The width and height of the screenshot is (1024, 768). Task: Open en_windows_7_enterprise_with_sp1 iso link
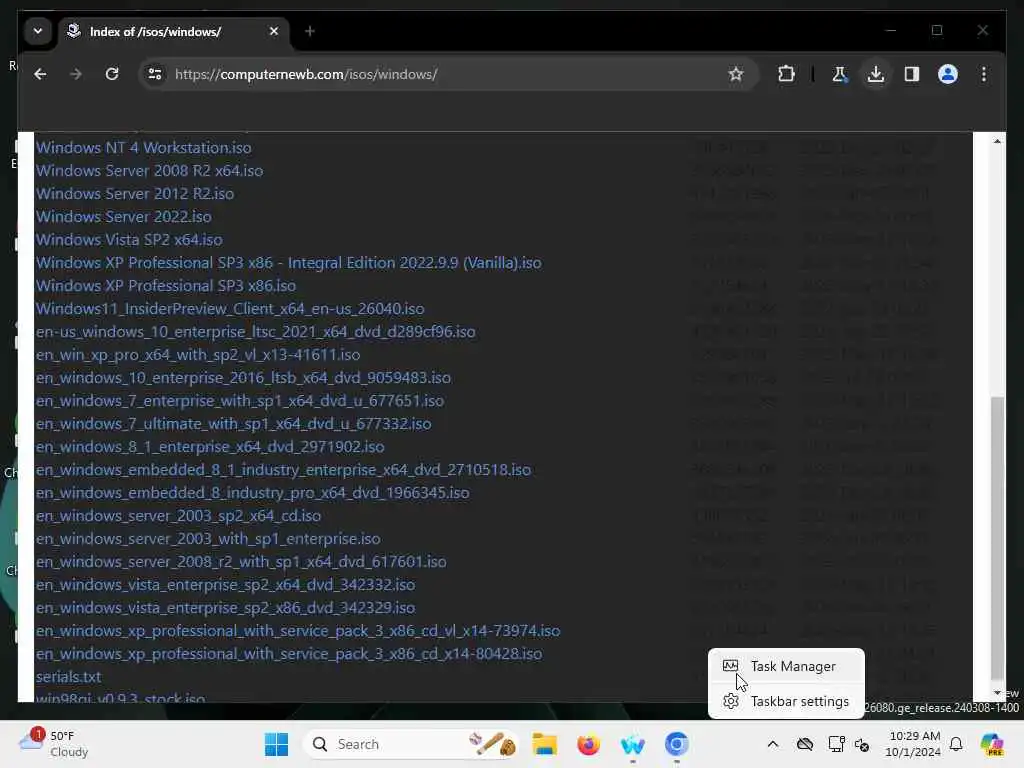(x=240, y=400)
